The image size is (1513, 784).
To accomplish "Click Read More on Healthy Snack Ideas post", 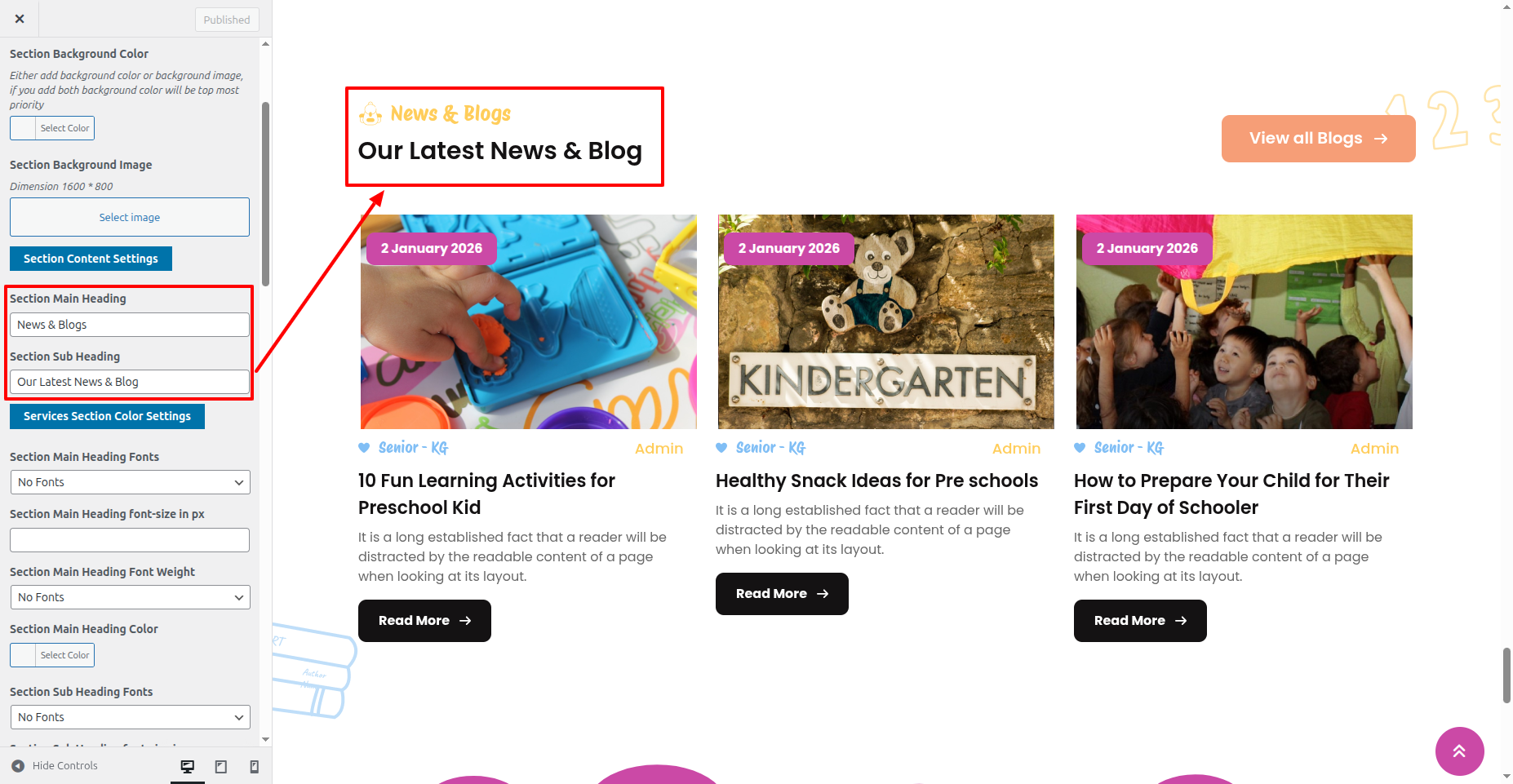I will point(782,594).
